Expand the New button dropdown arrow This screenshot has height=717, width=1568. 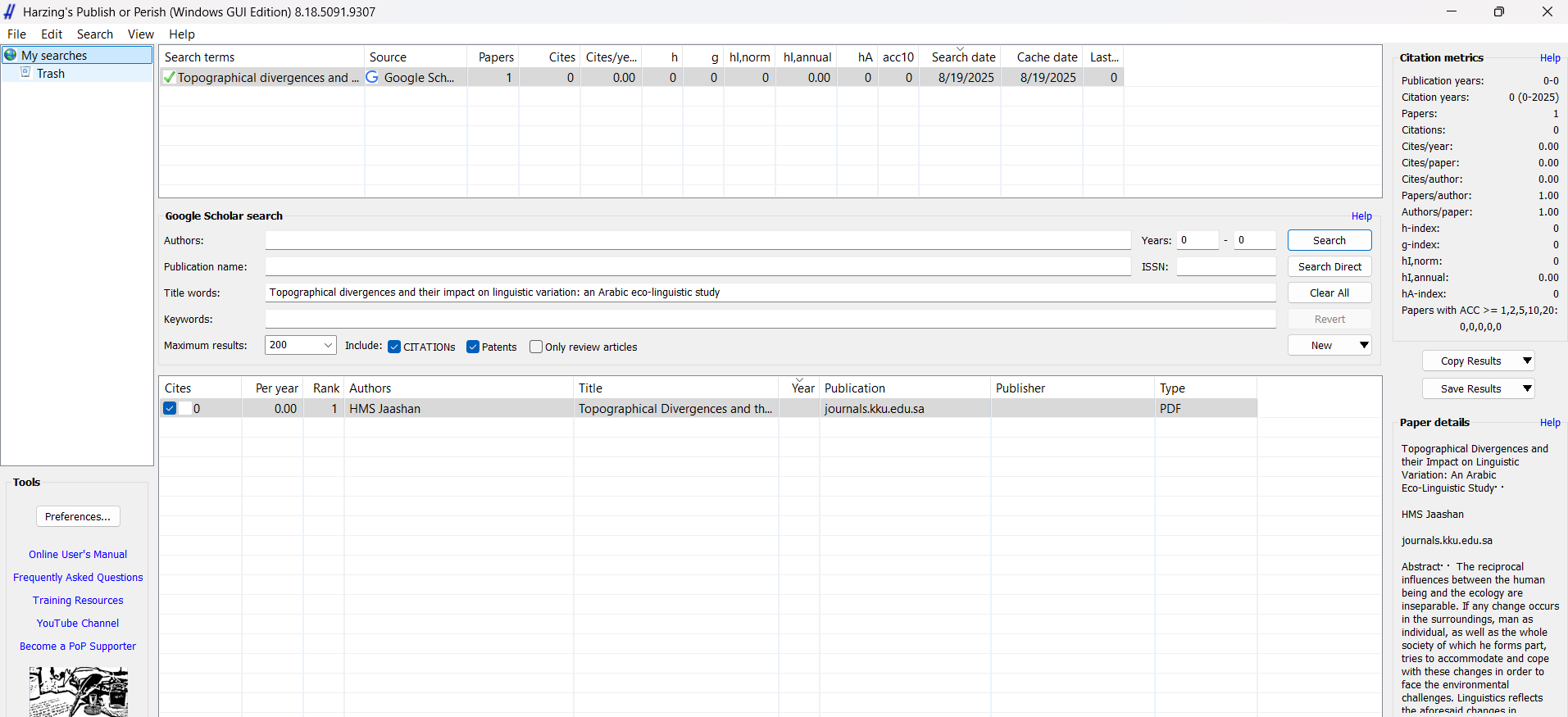(x=1364, y=345)
